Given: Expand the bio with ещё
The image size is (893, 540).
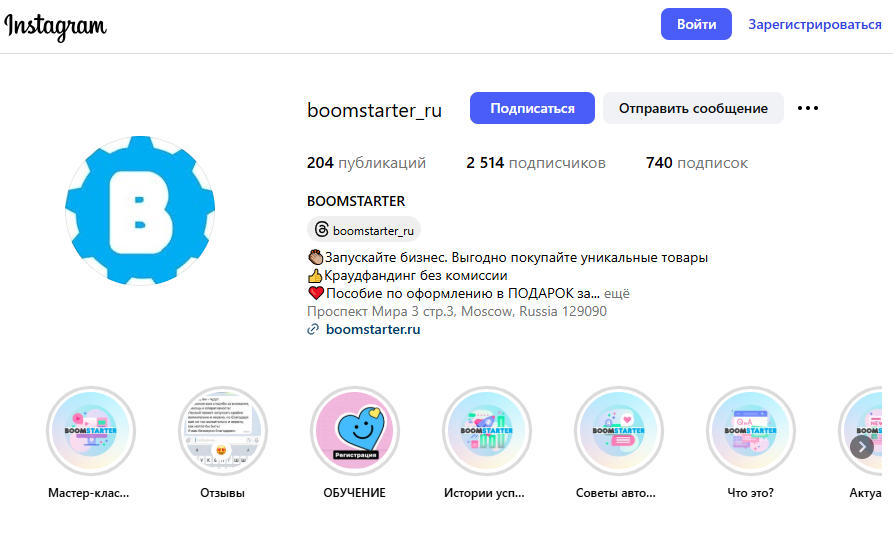Looking at the screenshot, I should click(x=617, y=293).
